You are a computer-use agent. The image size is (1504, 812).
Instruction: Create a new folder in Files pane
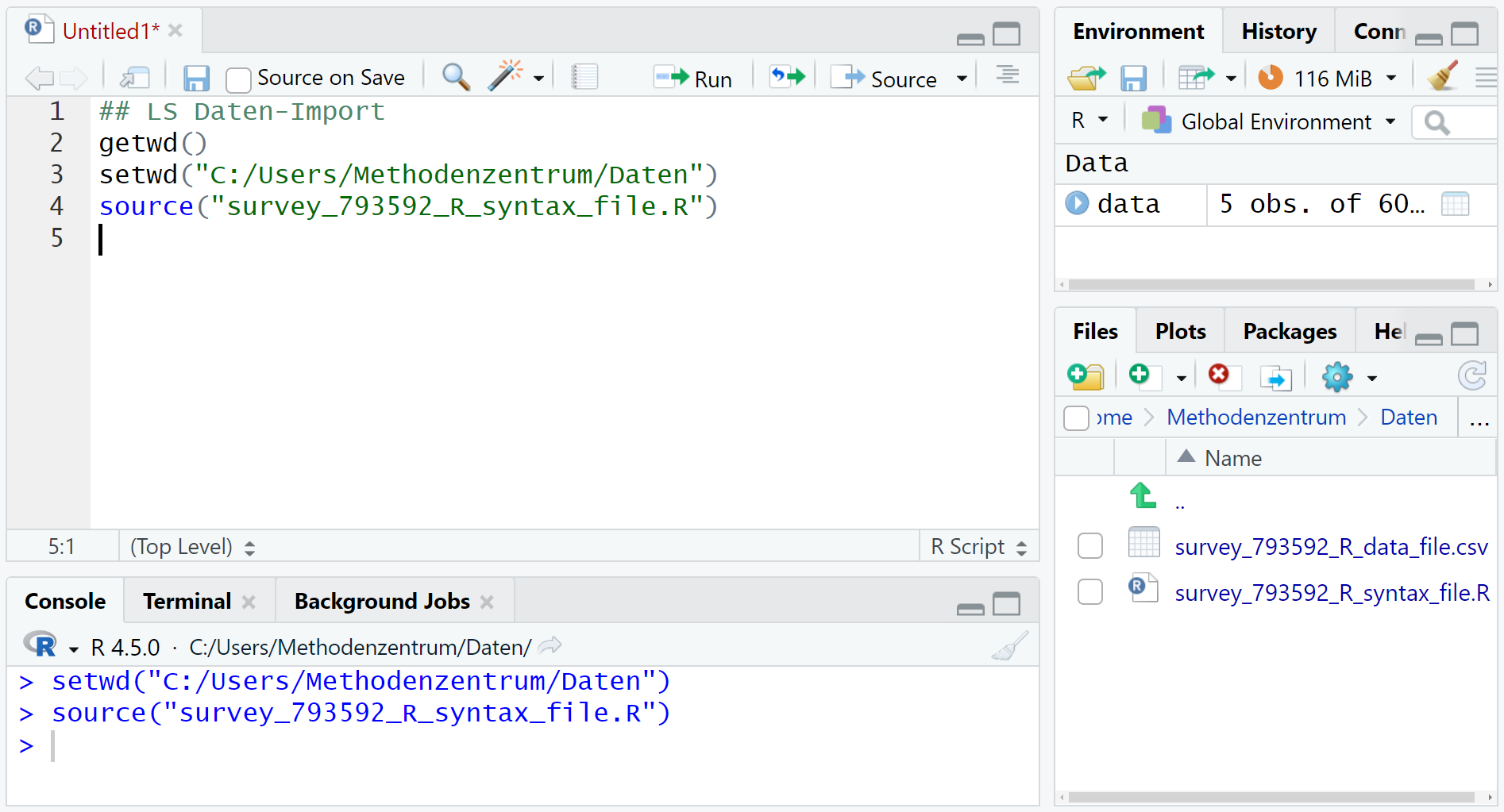1086,376
